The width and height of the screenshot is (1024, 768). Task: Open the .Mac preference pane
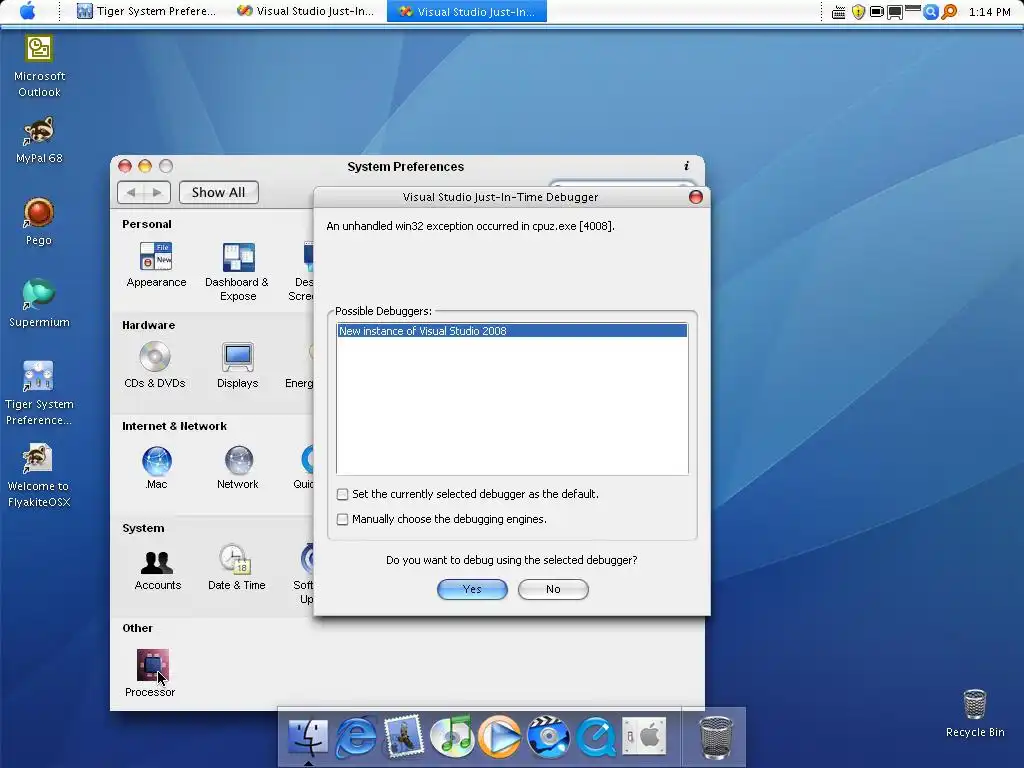tap(157, 467)
